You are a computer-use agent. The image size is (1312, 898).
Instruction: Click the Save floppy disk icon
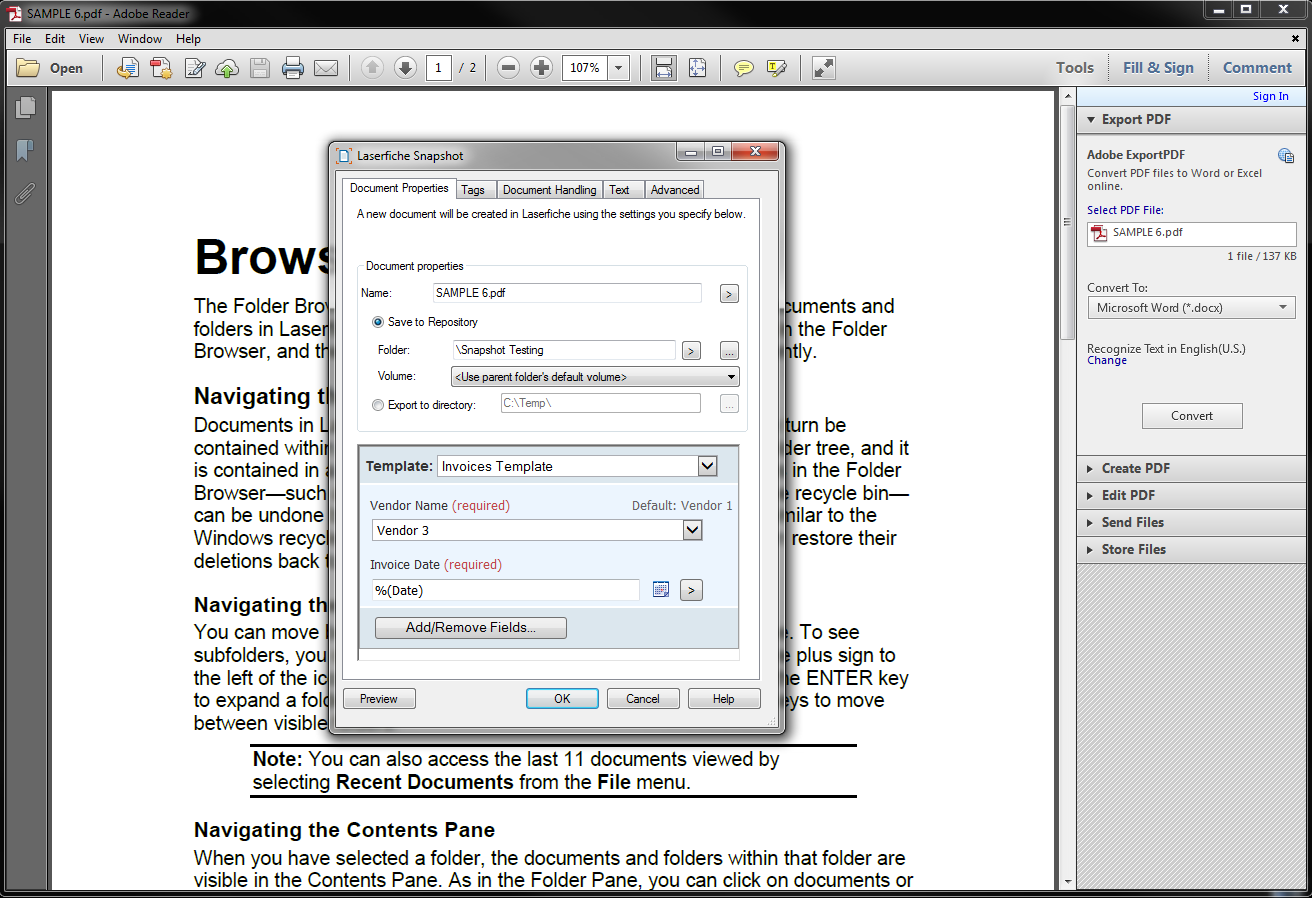(x=260, y=68)
